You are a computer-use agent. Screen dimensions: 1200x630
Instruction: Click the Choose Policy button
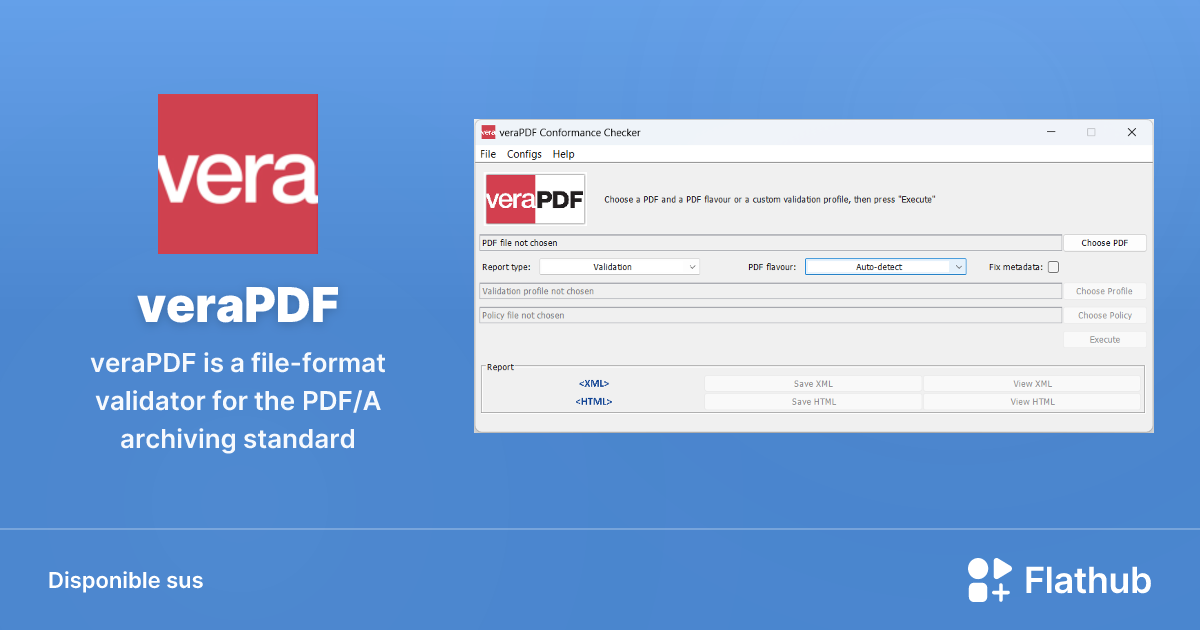click(x=1104, y=315)
